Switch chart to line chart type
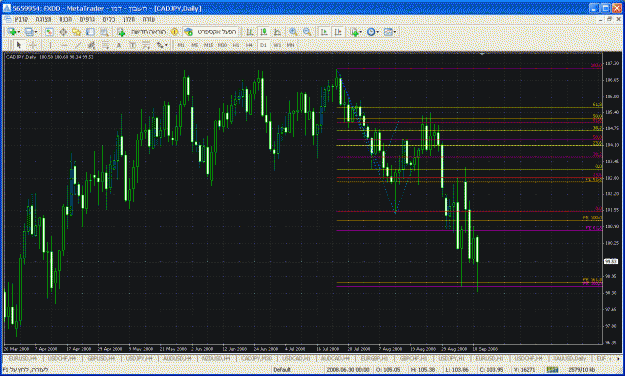 point(277,32)
